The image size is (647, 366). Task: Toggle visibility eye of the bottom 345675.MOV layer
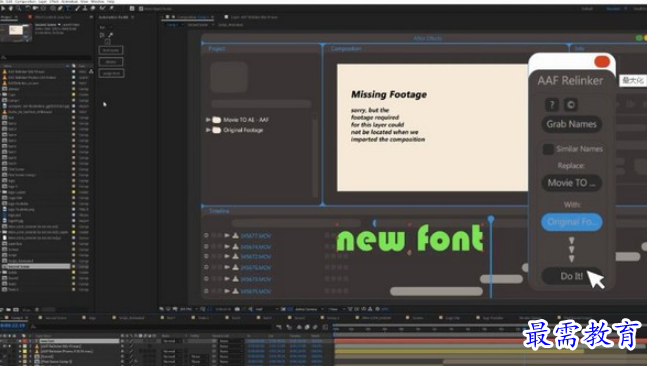[x=206, y=291]
